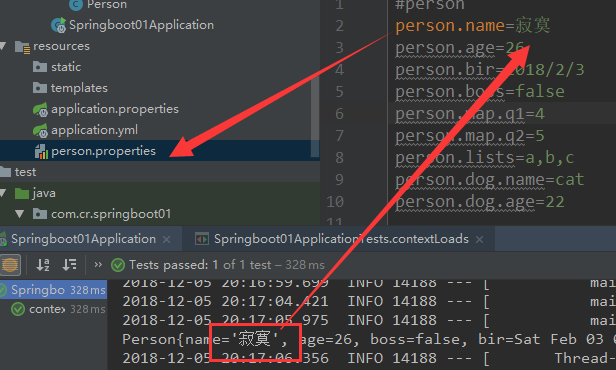
Task: Collapse the resources folder
Action: pyautogui.click(x=3, y=46)
